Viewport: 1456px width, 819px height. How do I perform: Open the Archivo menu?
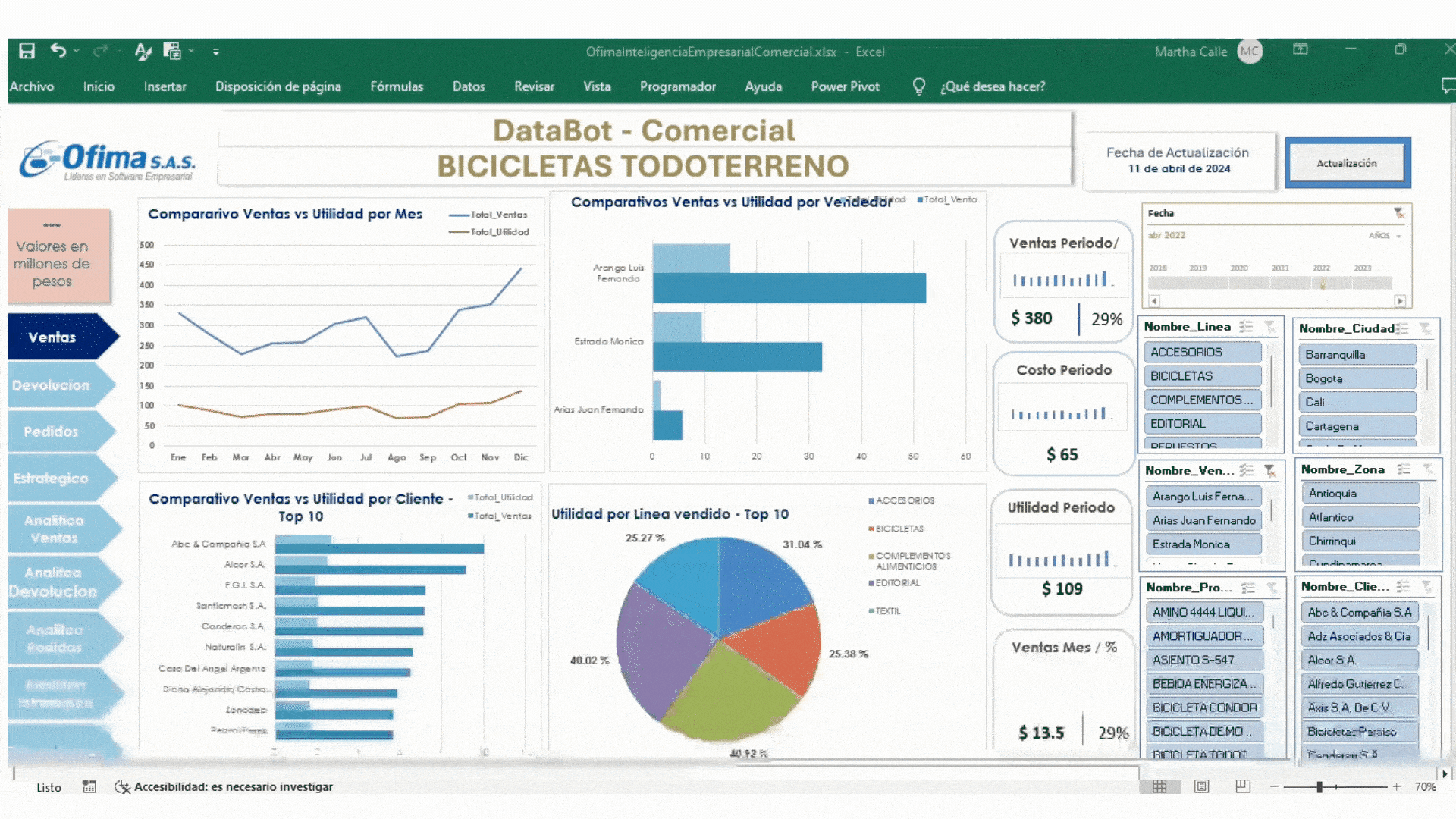coord(32,86)
